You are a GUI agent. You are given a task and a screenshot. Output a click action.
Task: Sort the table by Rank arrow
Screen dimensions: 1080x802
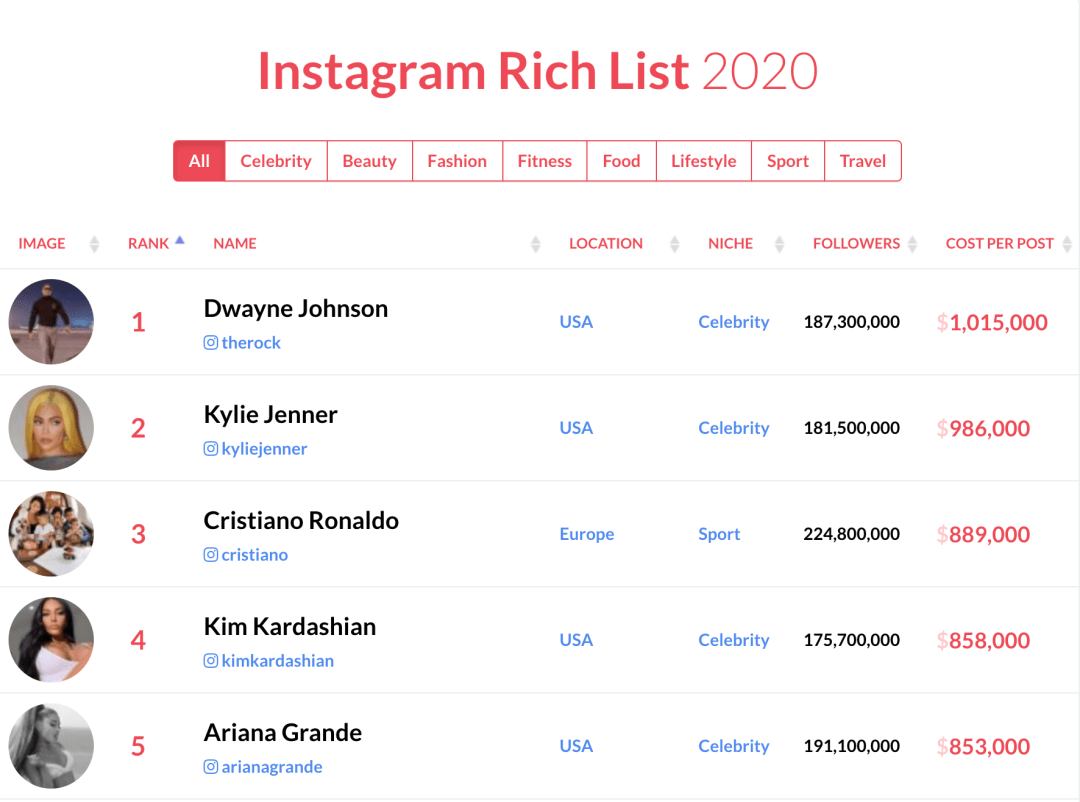click(180, 240)
